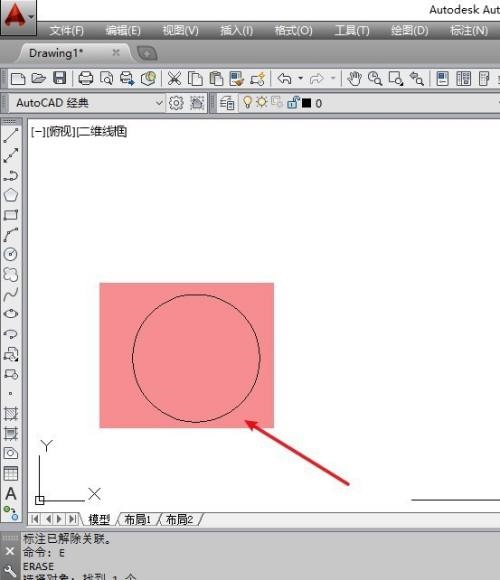Open Workspace Settings gear icon
The image size is (500, 580).
click(x=176, y=103)
